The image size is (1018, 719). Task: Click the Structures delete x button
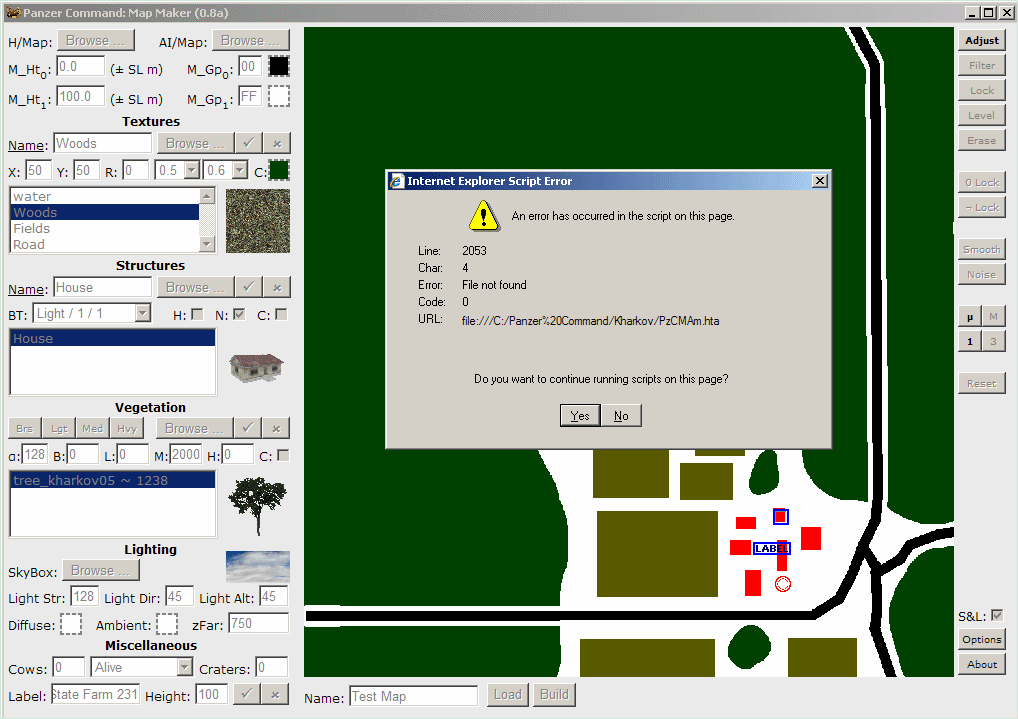coord(277,287)
